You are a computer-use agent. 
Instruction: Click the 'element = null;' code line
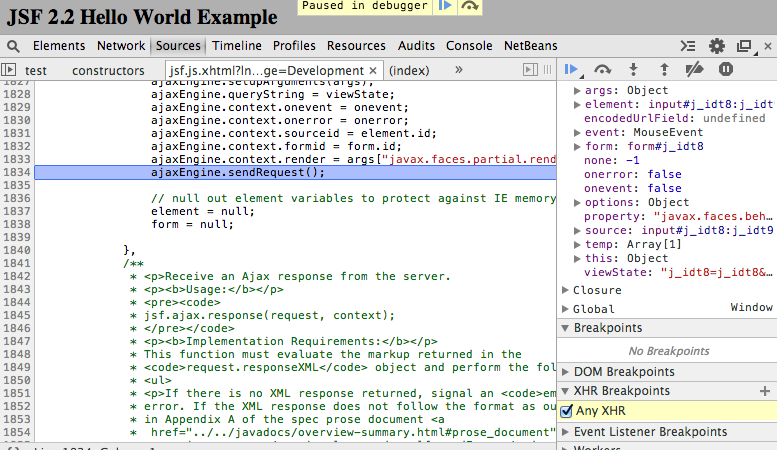click(203, 211)
